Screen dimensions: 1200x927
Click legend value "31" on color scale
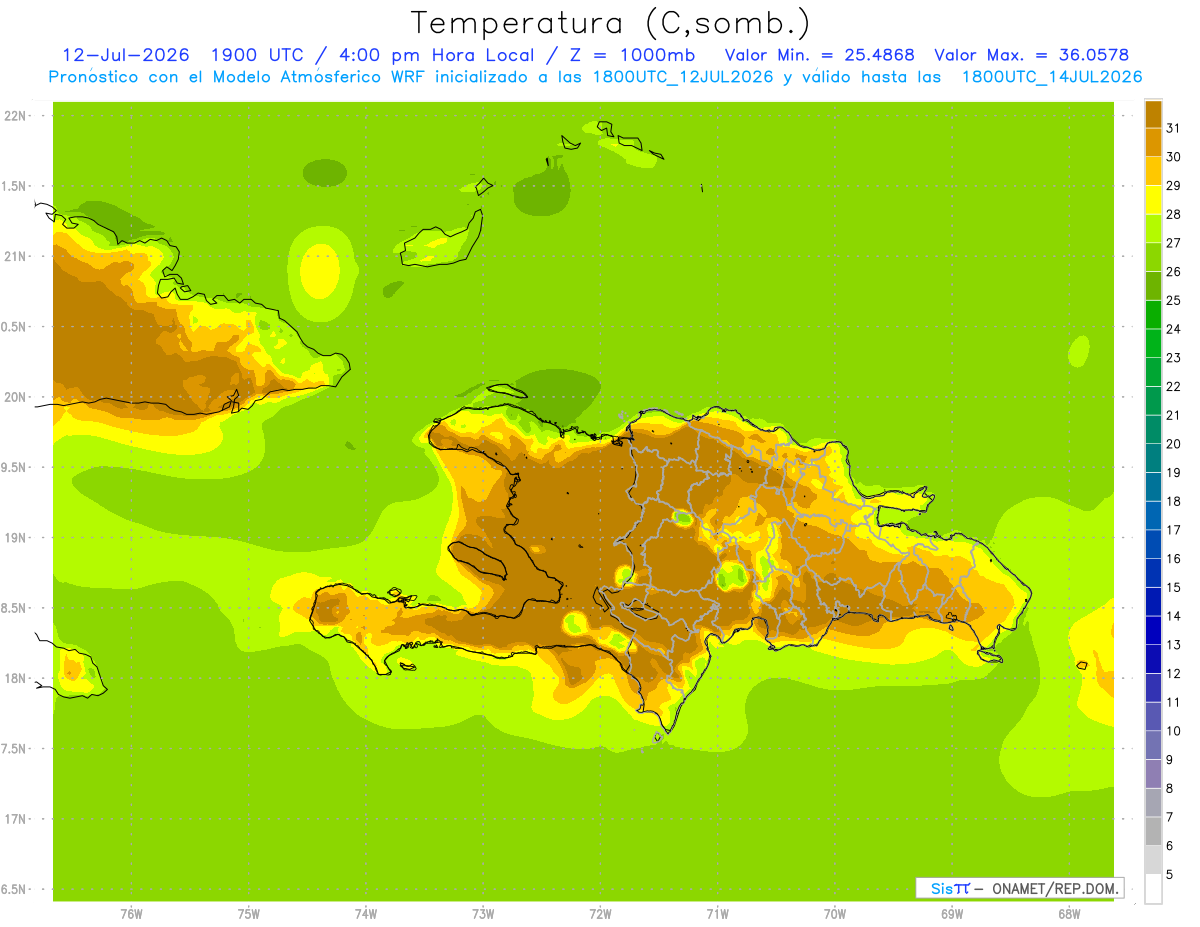pos(1173,128)
